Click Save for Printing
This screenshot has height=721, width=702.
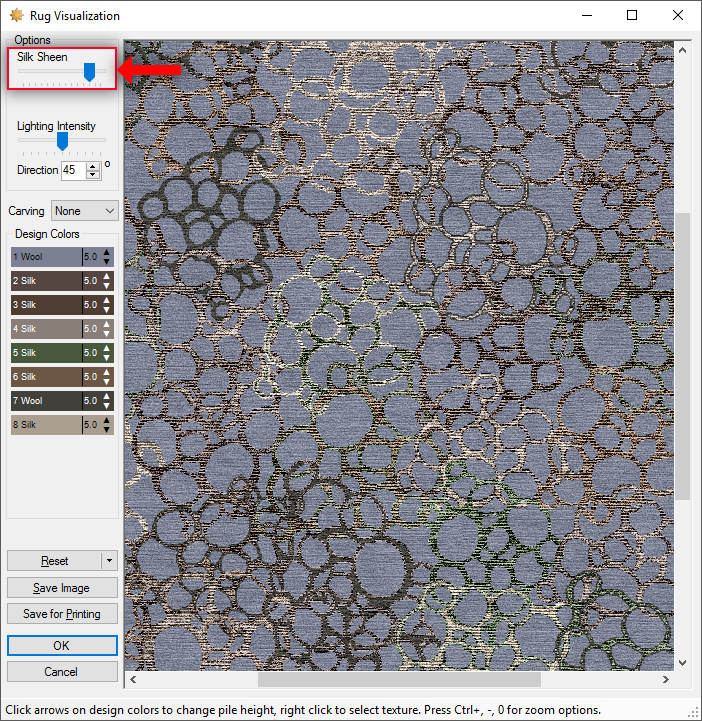(62, 614)
